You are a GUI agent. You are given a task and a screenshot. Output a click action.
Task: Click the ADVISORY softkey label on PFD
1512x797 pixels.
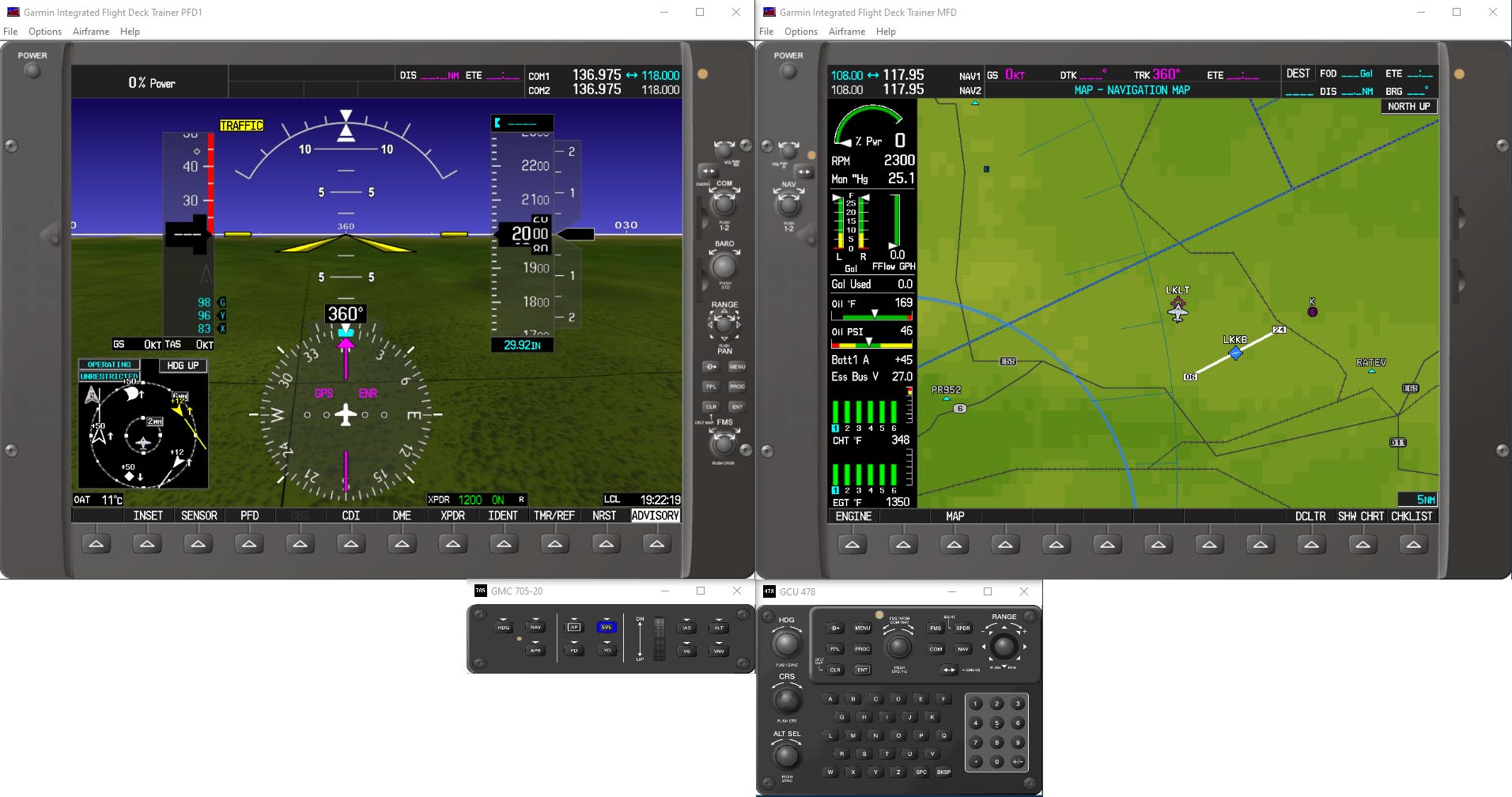(x=656, y=516)
